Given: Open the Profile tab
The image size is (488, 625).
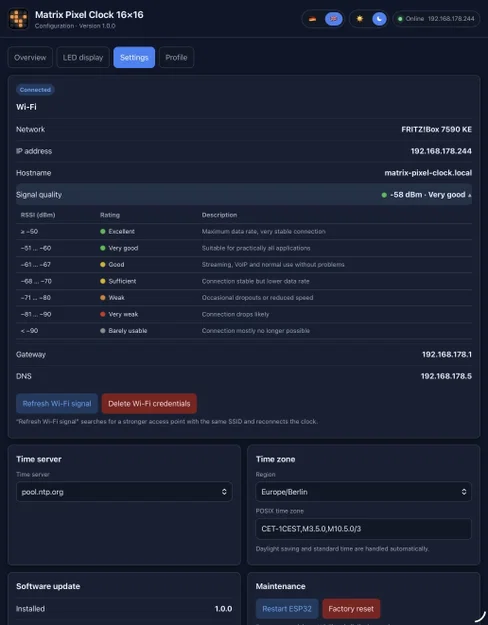Looking at the screenshot, I should (176, 57).
